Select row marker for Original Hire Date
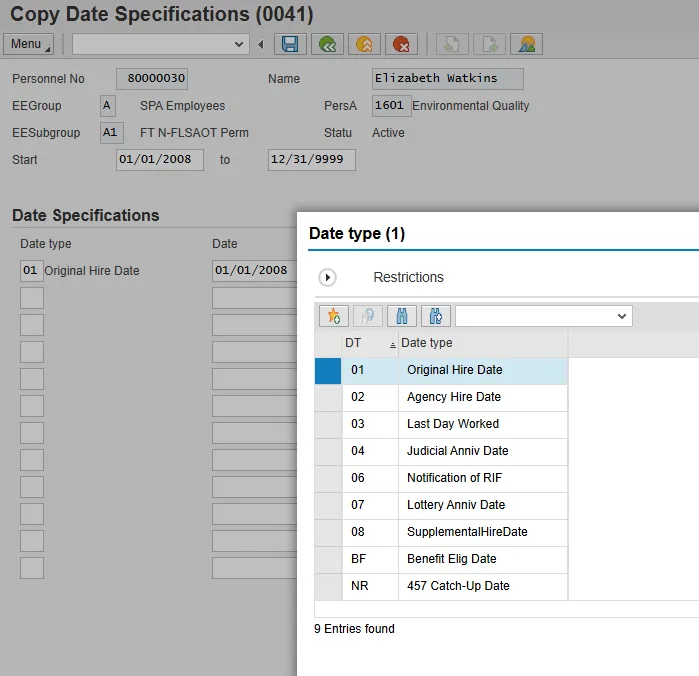The height and width of the screenshot is (676, 699). (x=328, y=370)
